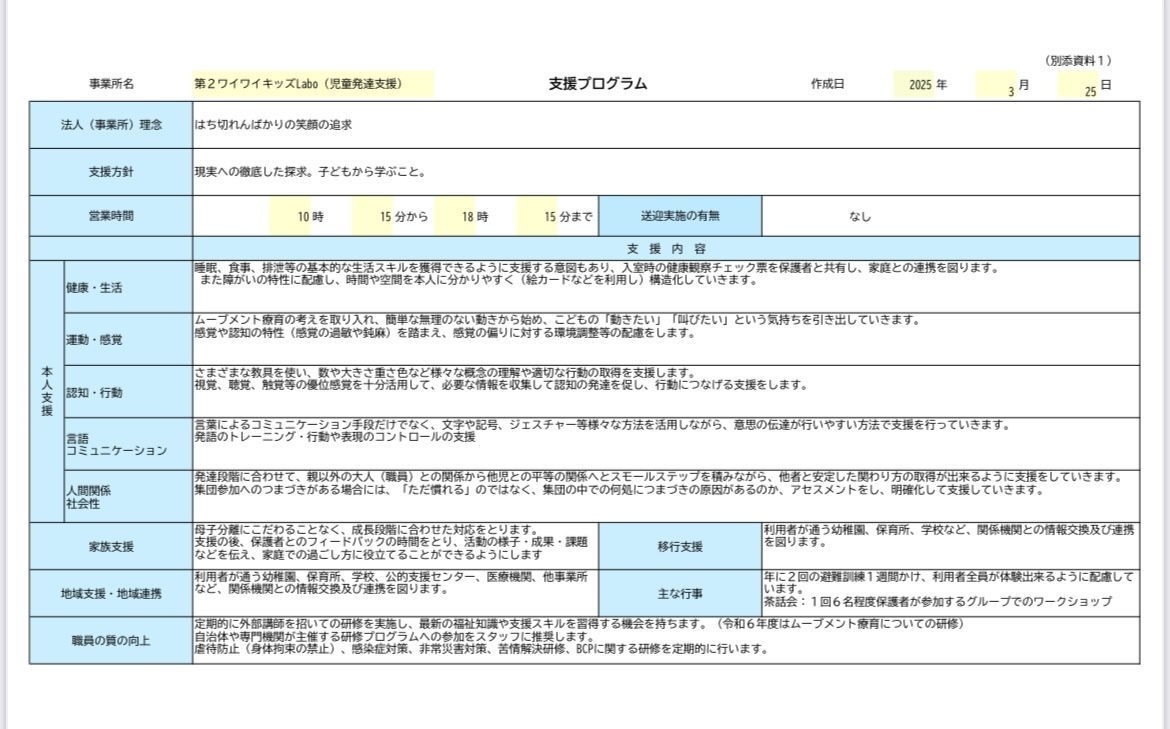Screen dimensions: 1170x729
Task: Select the 地域支援 description mentioning 公的支援センター
Action: point(391,583)
